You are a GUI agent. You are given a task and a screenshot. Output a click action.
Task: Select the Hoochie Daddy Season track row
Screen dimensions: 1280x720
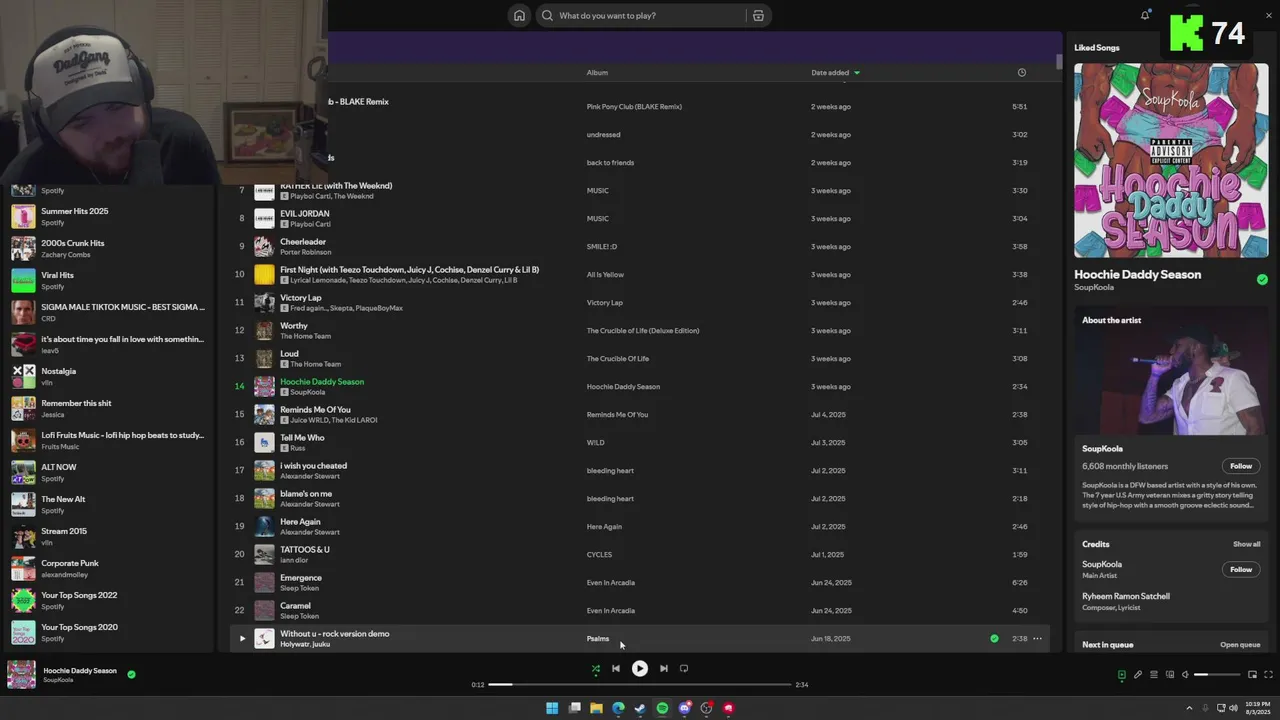tap(640, 386)
